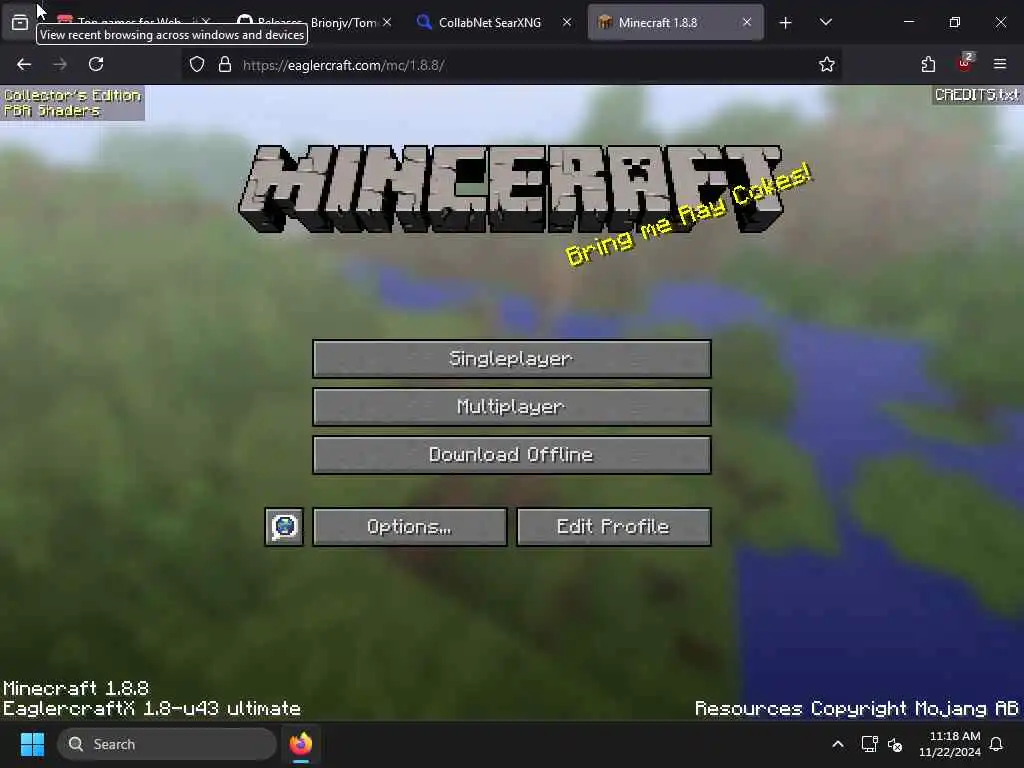Close the Minecraft 1.8.8 tab
Image resolution: width=1024 pixels, height=768 pixels.
tap(746, 22)
